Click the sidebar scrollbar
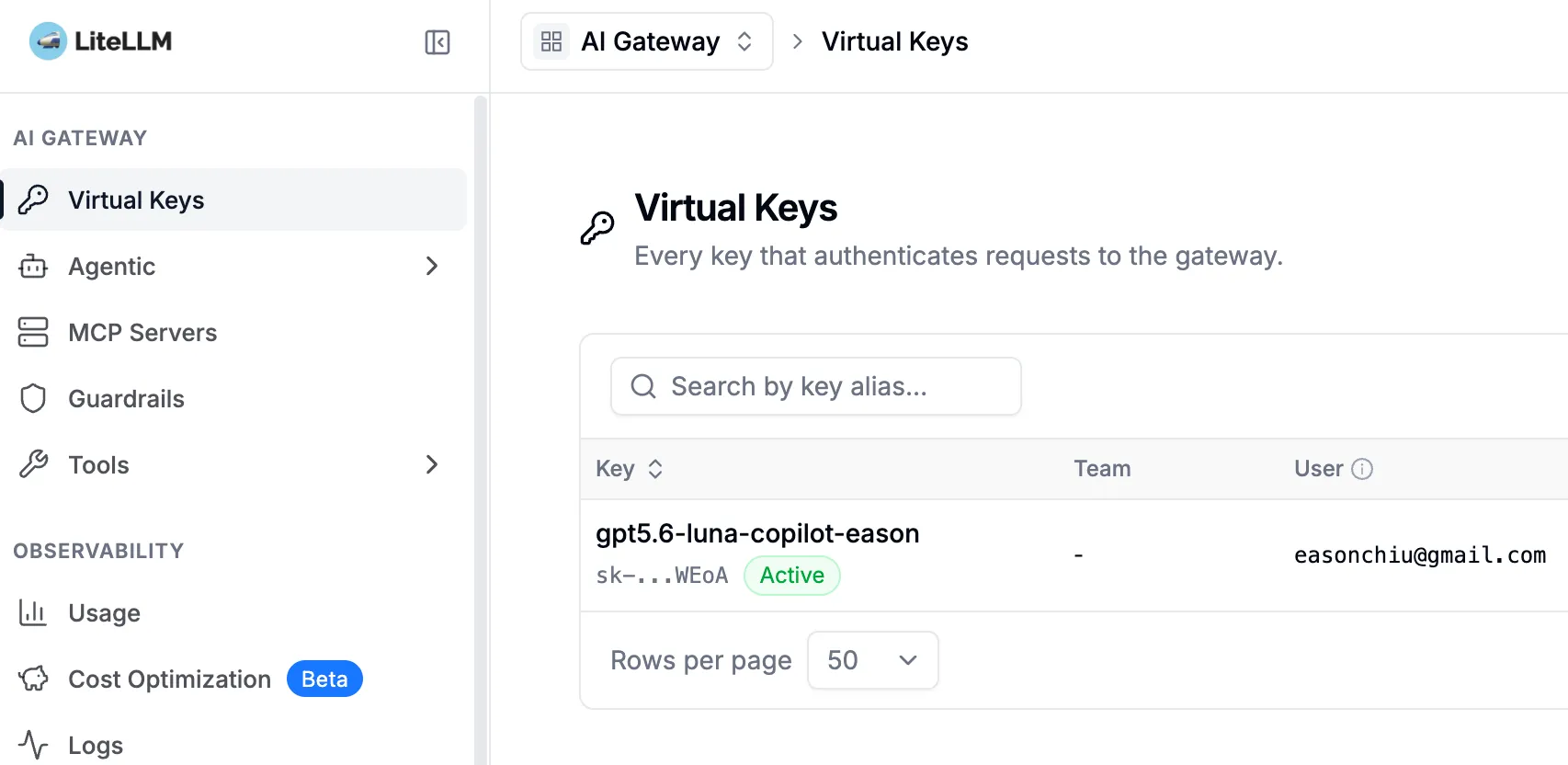The width and height of the screenshot is (1568, 765). [x=480, y=428]
